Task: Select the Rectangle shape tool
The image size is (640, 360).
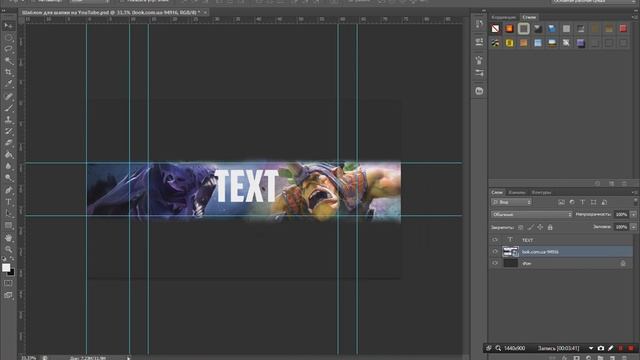Action: 8,225
